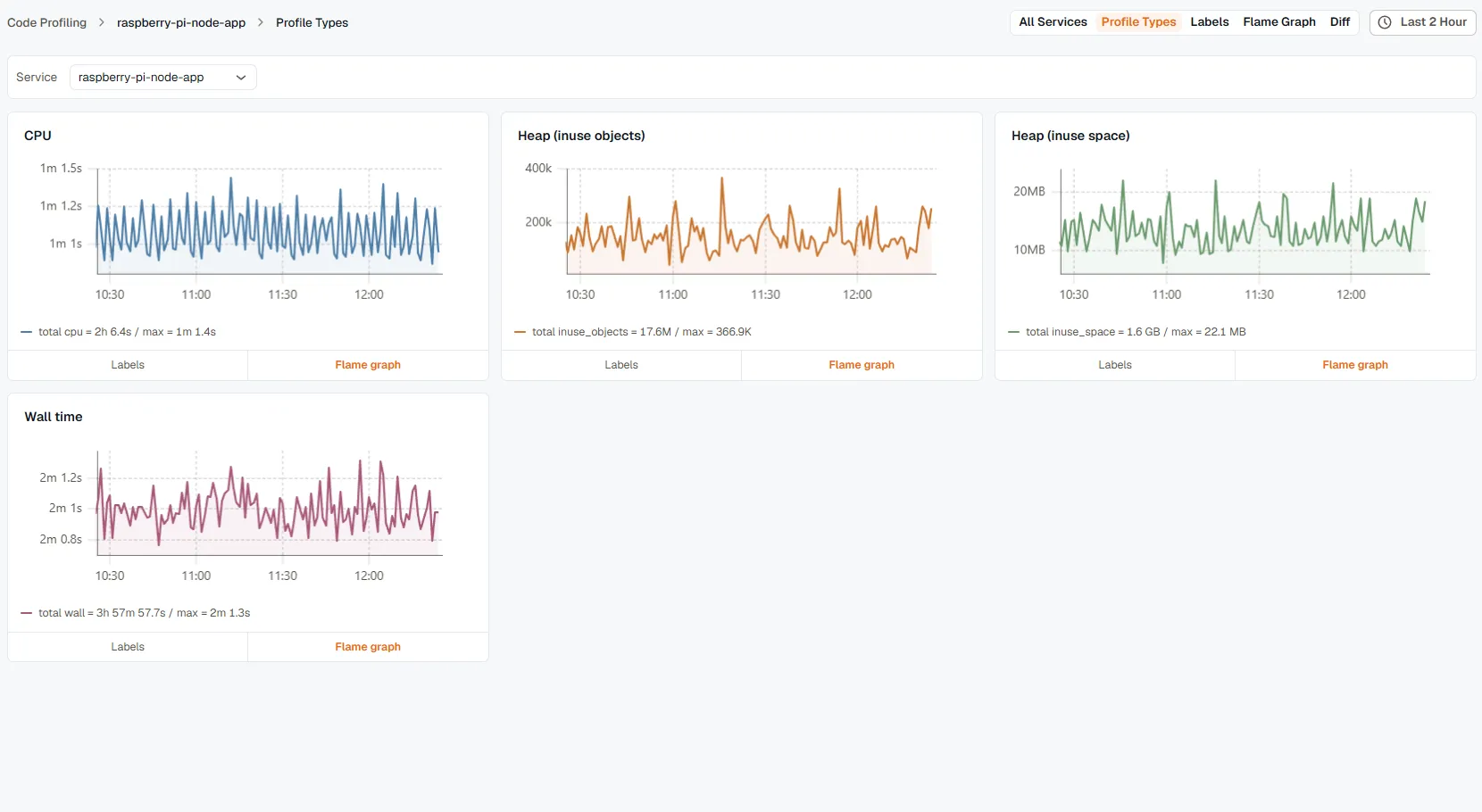This screenshot has height=812, width=1482.
Task: Switch to the All Services tab
Action: (1053, 22)
